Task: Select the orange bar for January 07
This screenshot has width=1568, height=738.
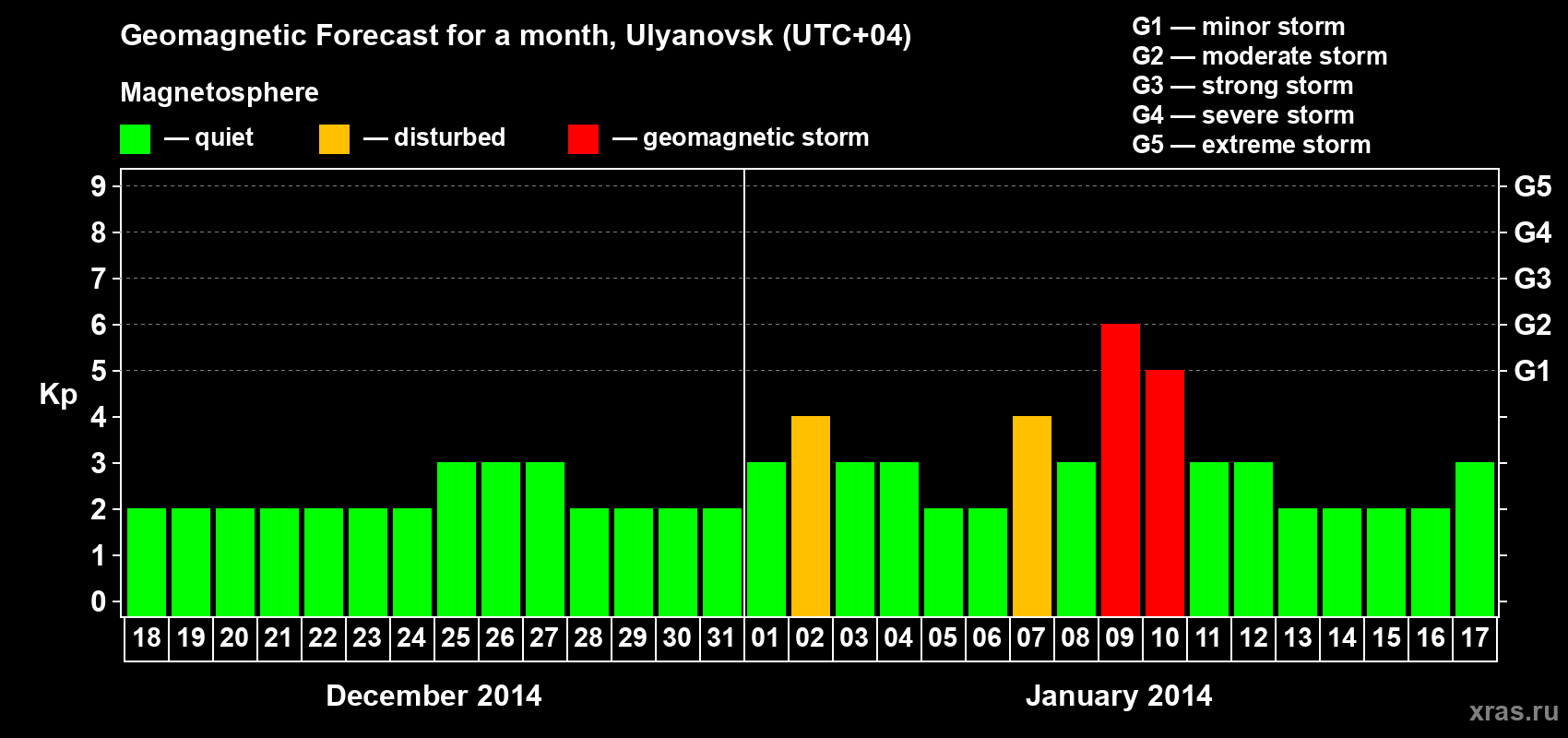Action: [1031, 516]
